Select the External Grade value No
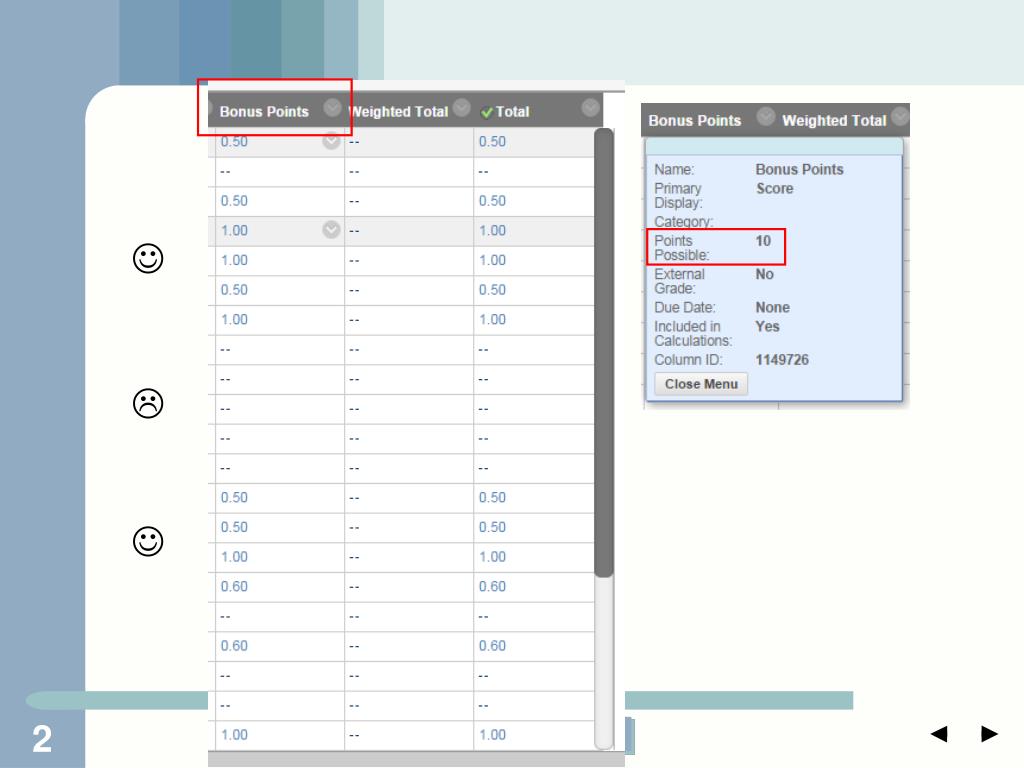Image resolution: width=1024 pixels, height=768 pixels. pos(765,274)
